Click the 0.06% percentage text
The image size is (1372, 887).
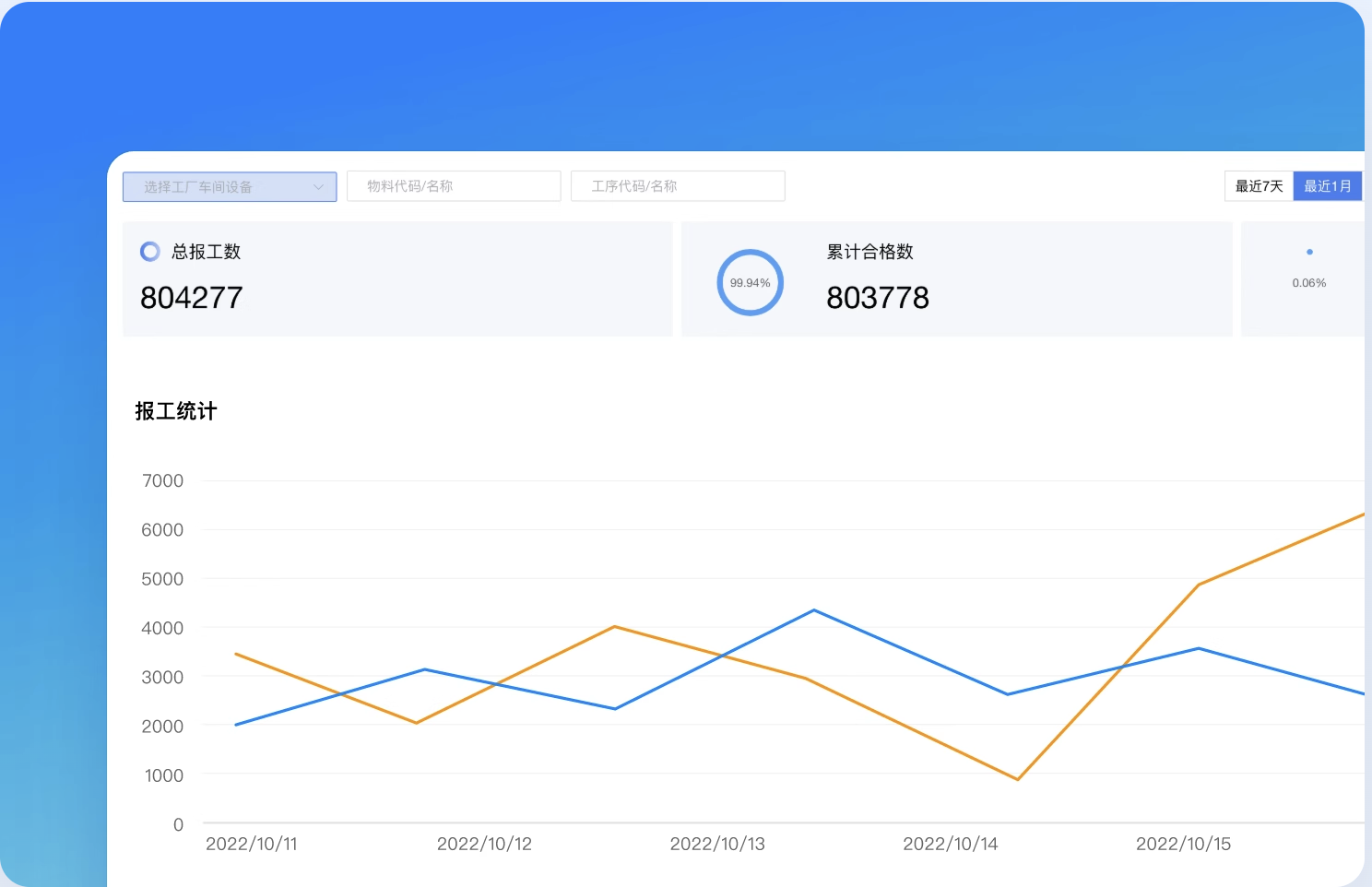1309,283
